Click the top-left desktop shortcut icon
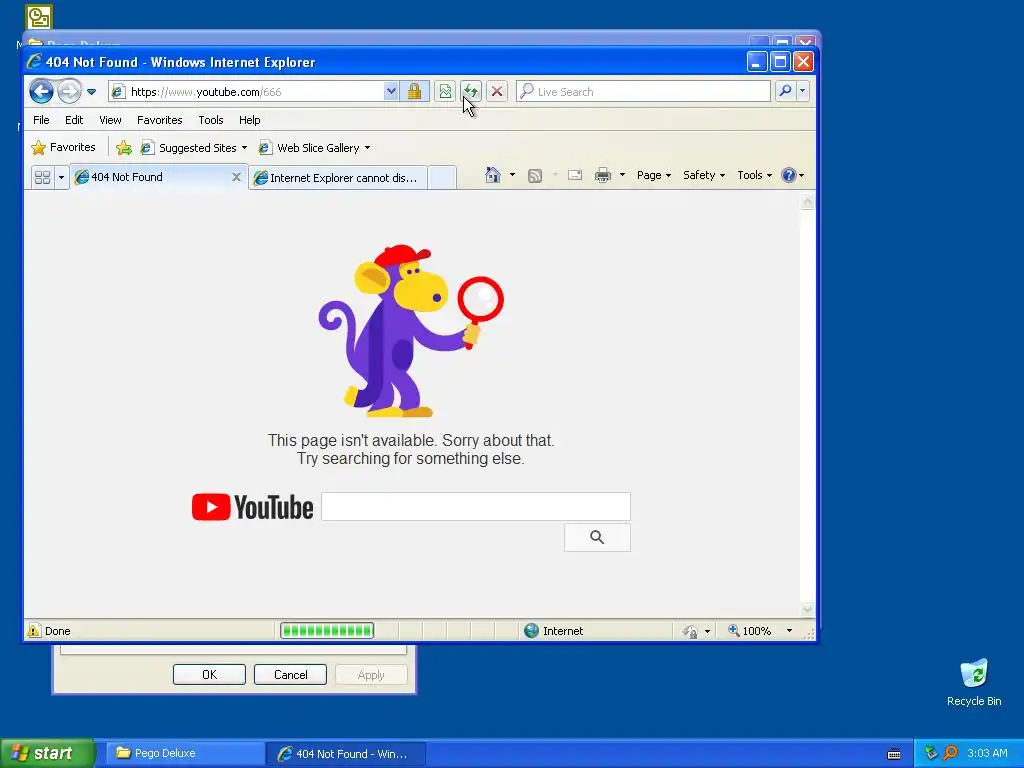This screenshot has width=1024, height=768. tap(39, 18)
